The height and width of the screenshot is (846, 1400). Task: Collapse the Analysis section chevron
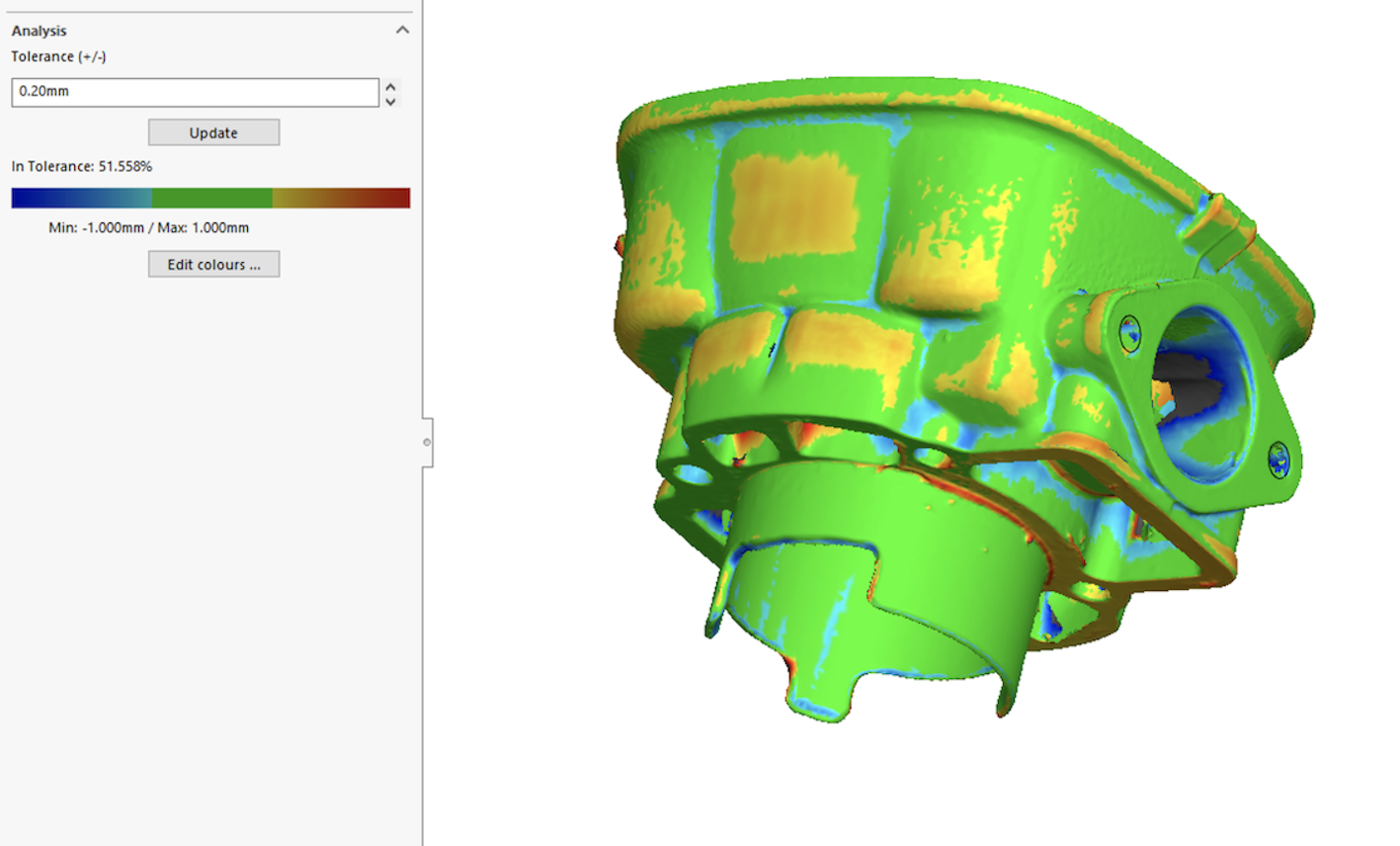[x=402, y=30]
